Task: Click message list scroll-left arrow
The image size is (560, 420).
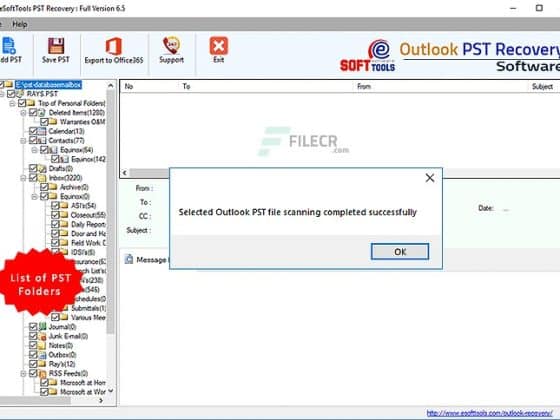Action: coord(125,173)
